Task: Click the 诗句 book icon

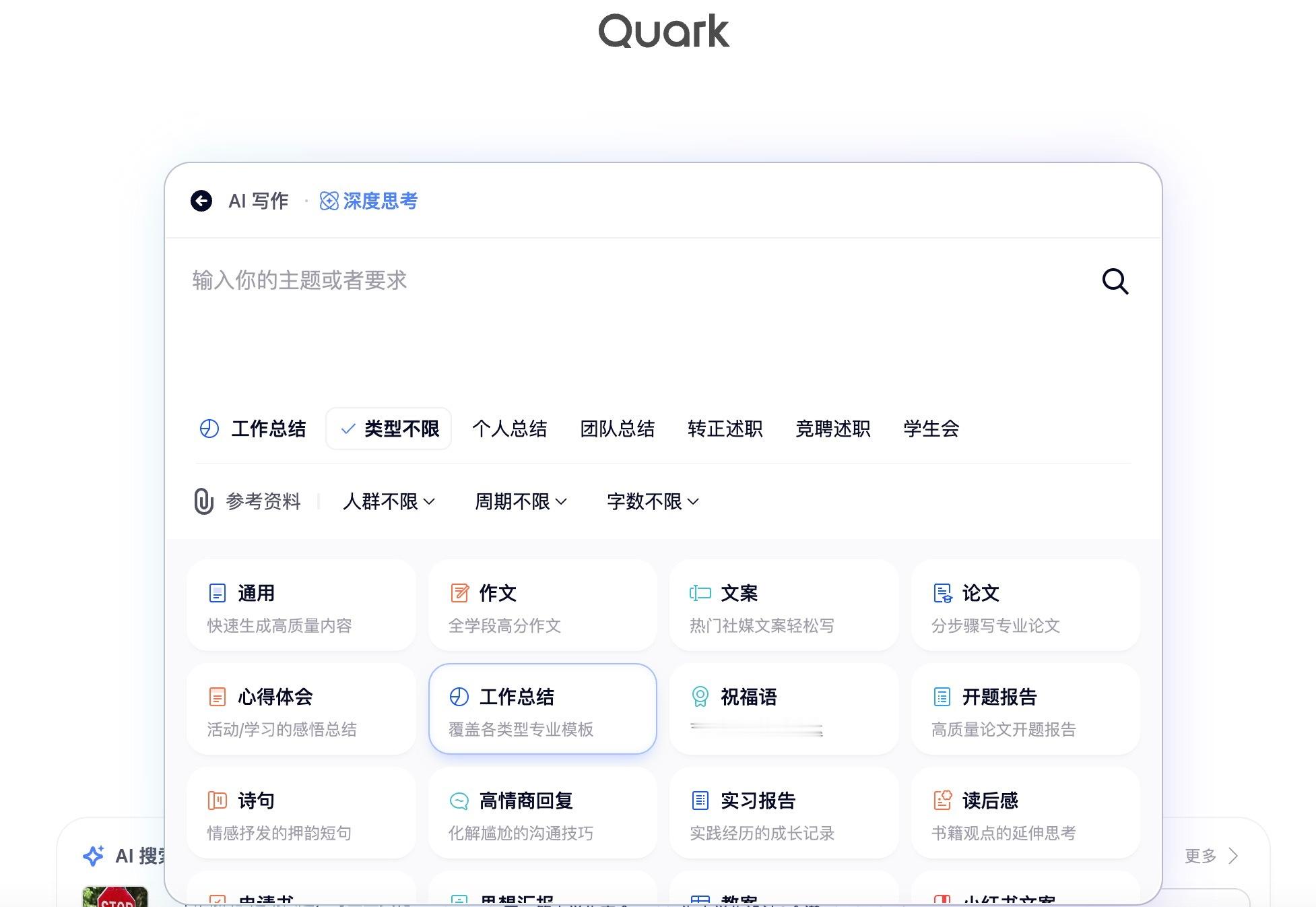Action: (218, 801)
